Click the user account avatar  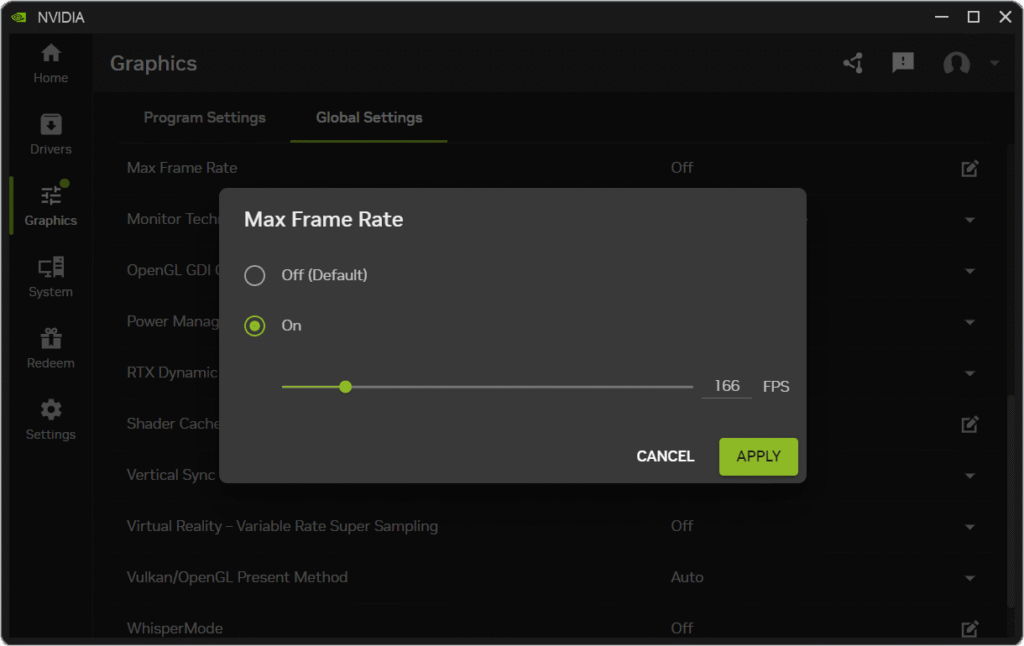[956, 63]
